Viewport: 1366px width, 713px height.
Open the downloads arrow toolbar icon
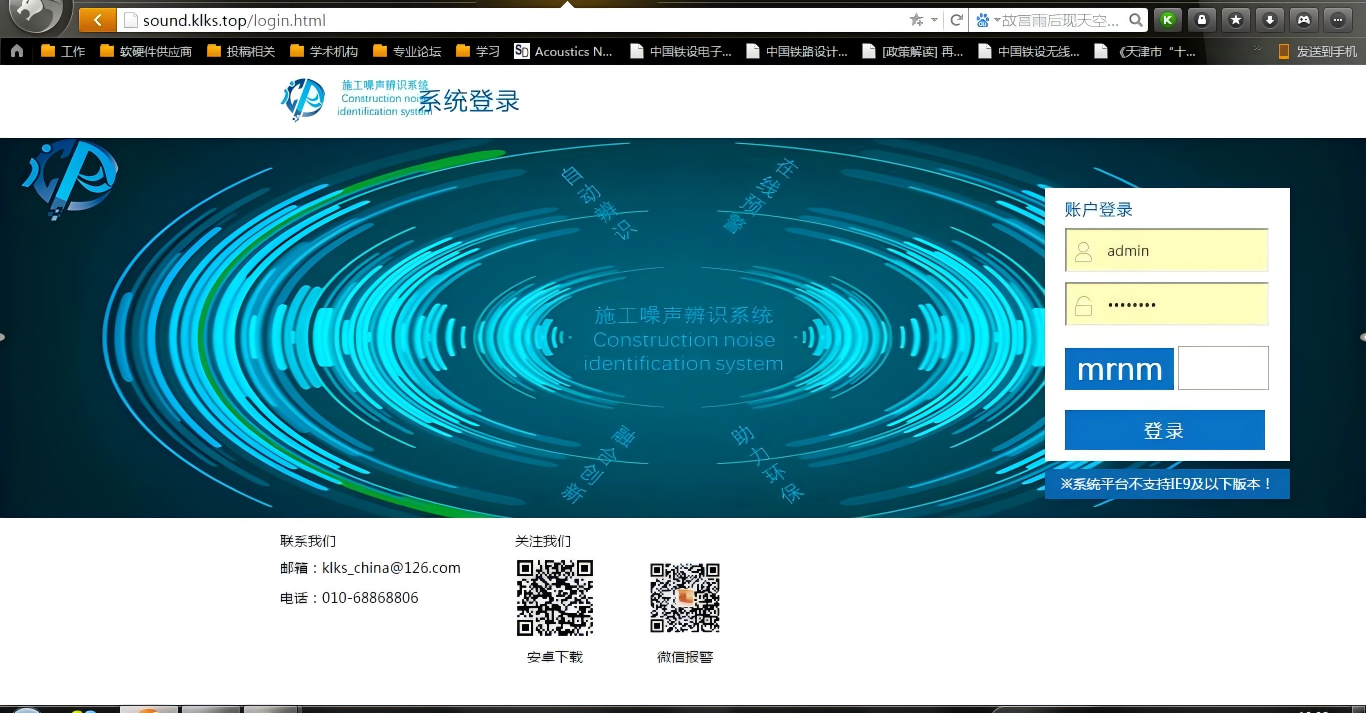(x=1269, y=20)
